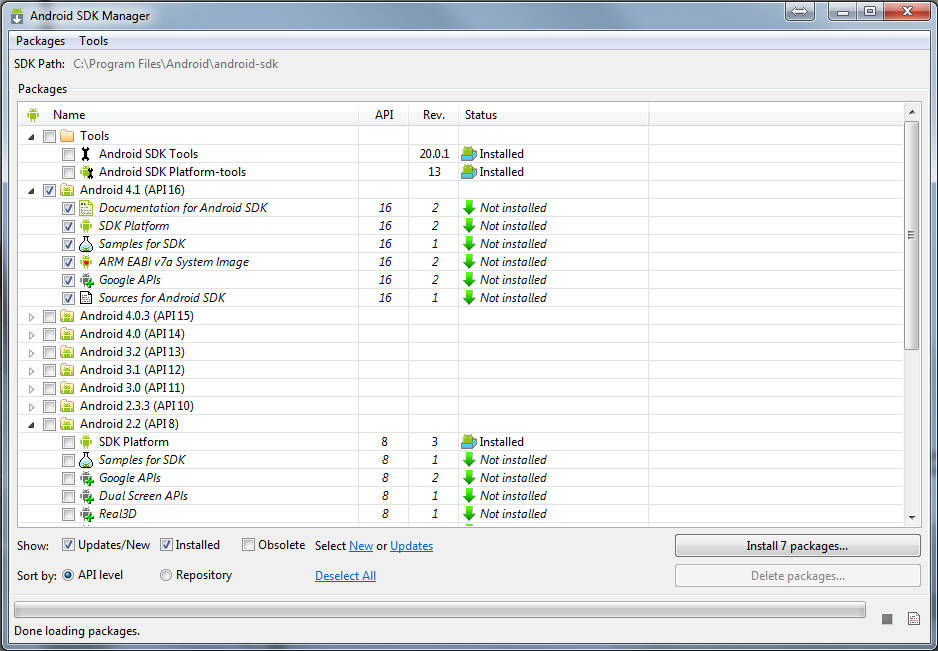Collapse the Android 2.2 (API 8) group
Image resolution: width=938 pixels, height=651 pixels.
[31, 425]
